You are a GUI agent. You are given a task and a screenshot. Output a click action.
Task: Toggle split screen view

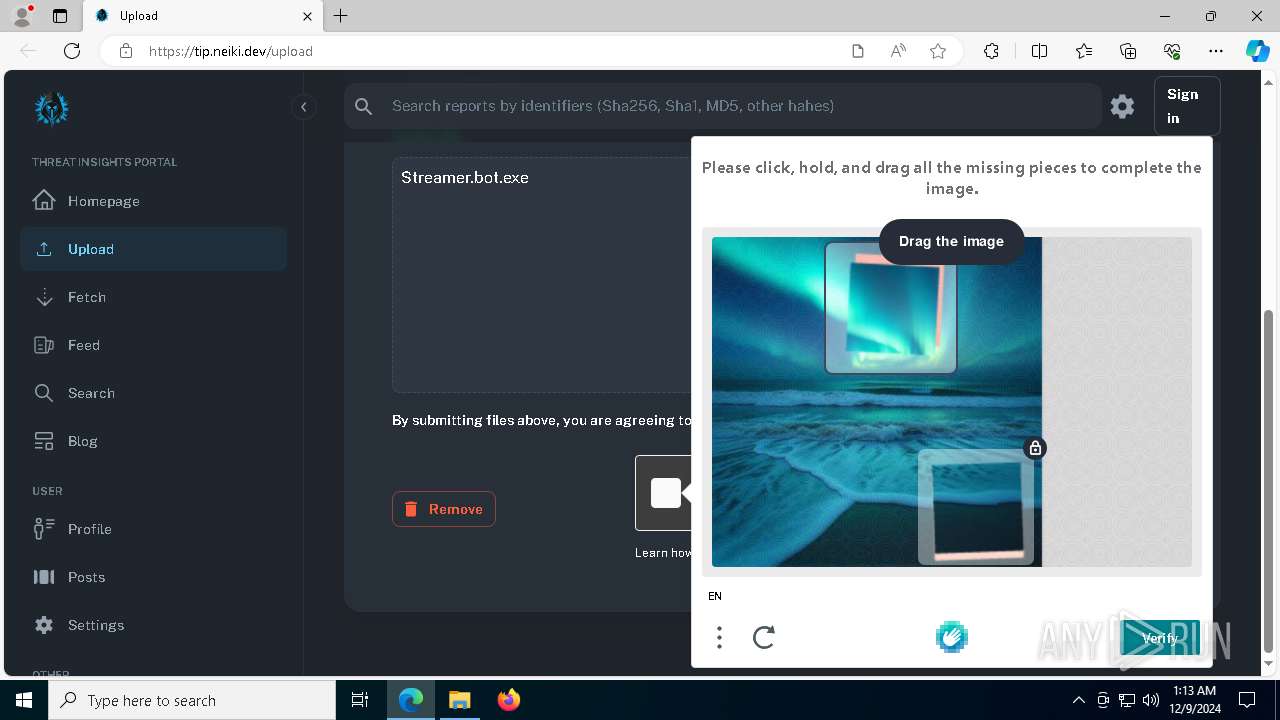(x=1039, y=51)
